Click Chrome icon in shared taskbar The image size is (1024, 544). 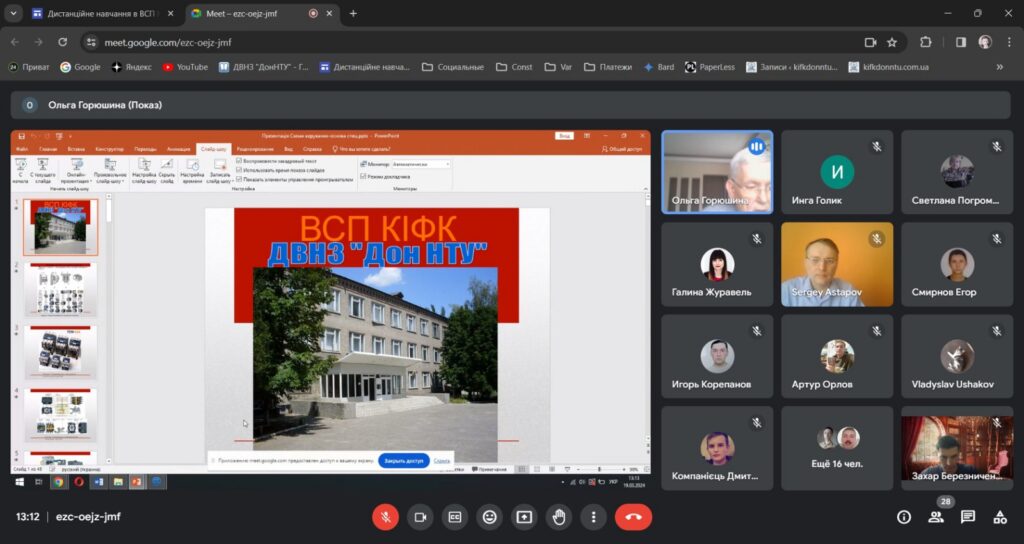(58, 482)
